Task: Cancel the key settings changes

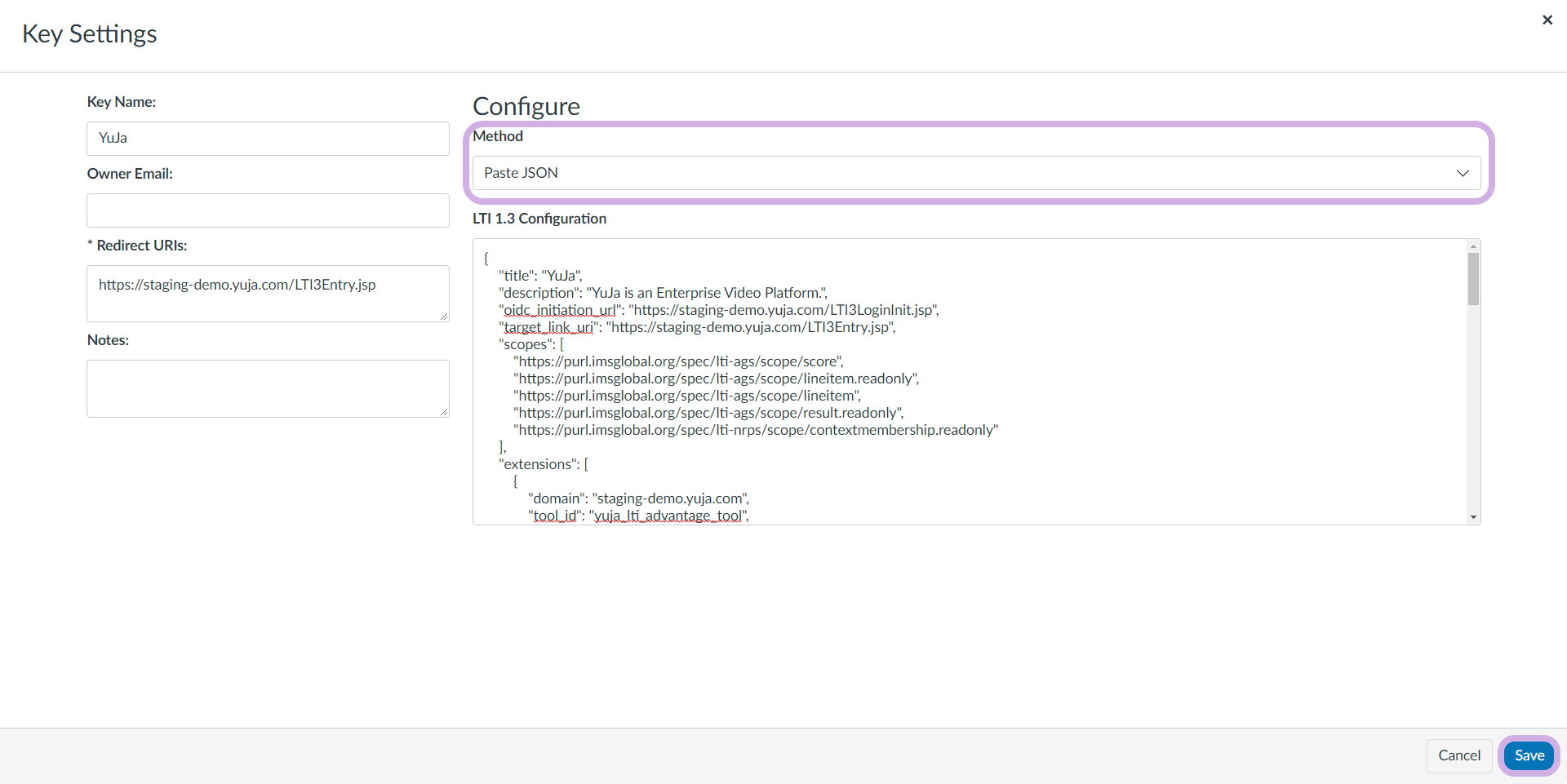Action: [1459, 755]
